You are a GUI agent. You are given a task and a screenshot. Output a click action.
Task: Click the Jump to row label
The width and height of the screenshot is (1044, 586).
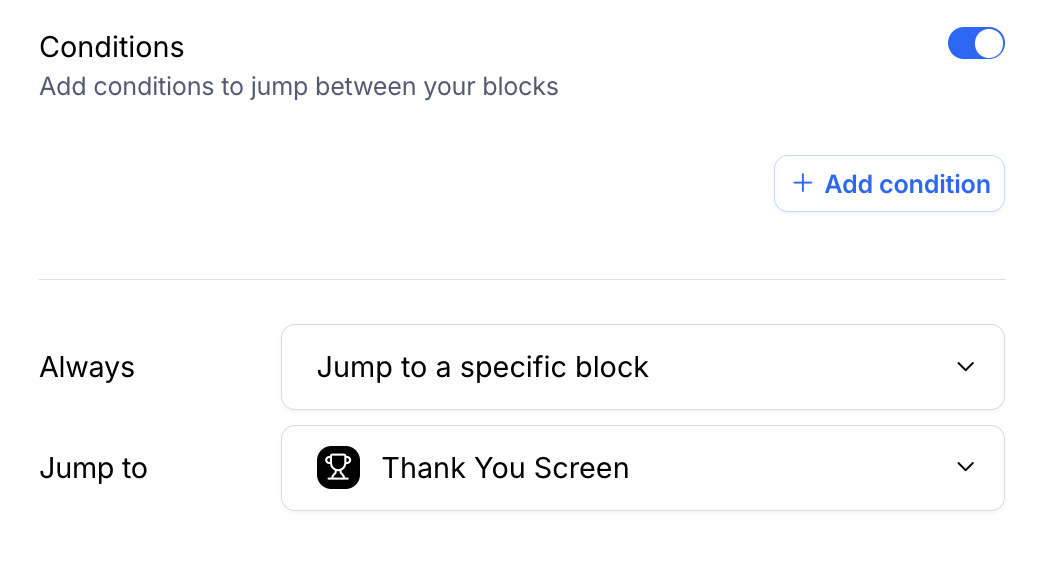point(93,469)
